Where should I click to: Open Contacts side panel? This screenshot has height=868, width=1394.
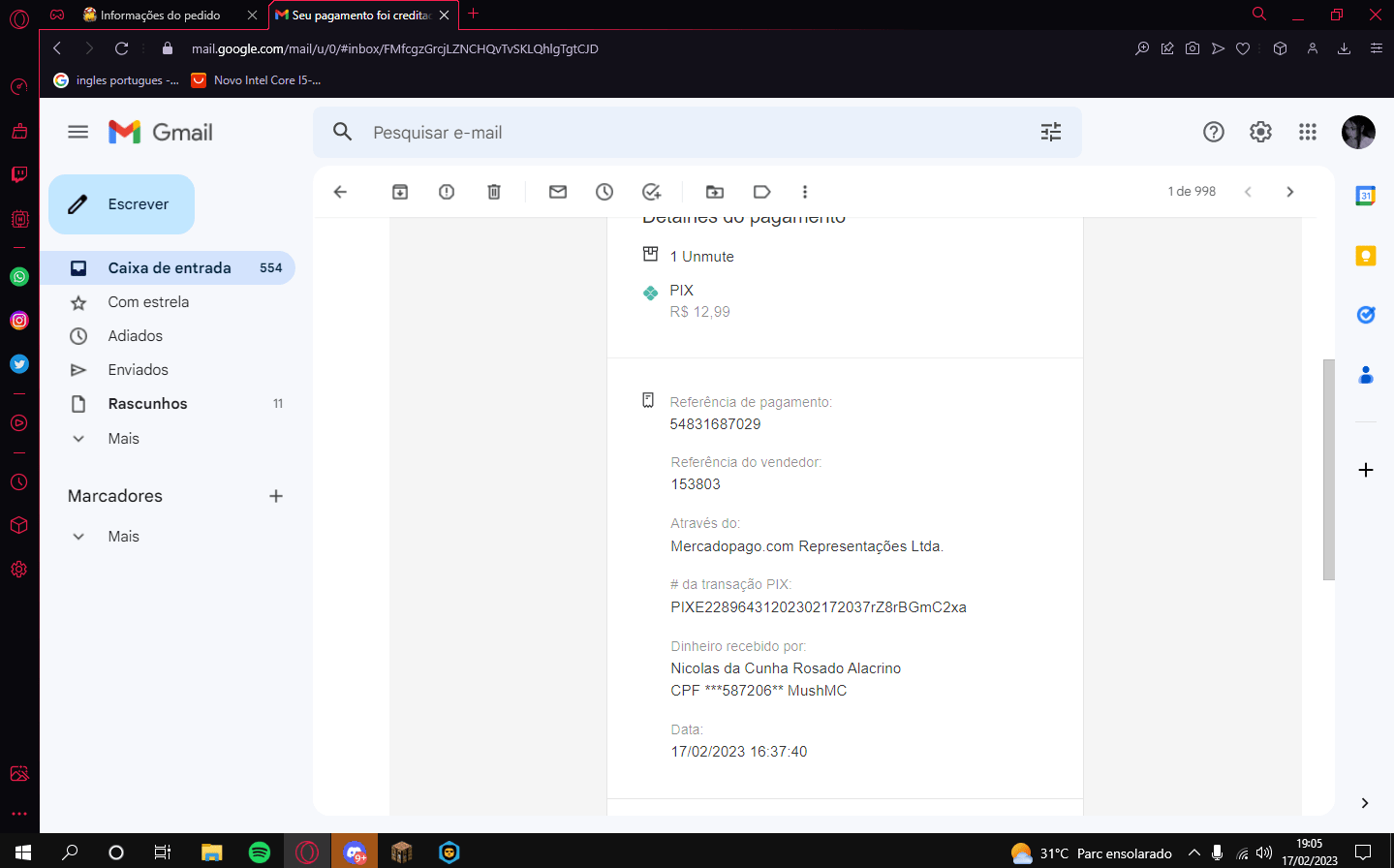1366,375
